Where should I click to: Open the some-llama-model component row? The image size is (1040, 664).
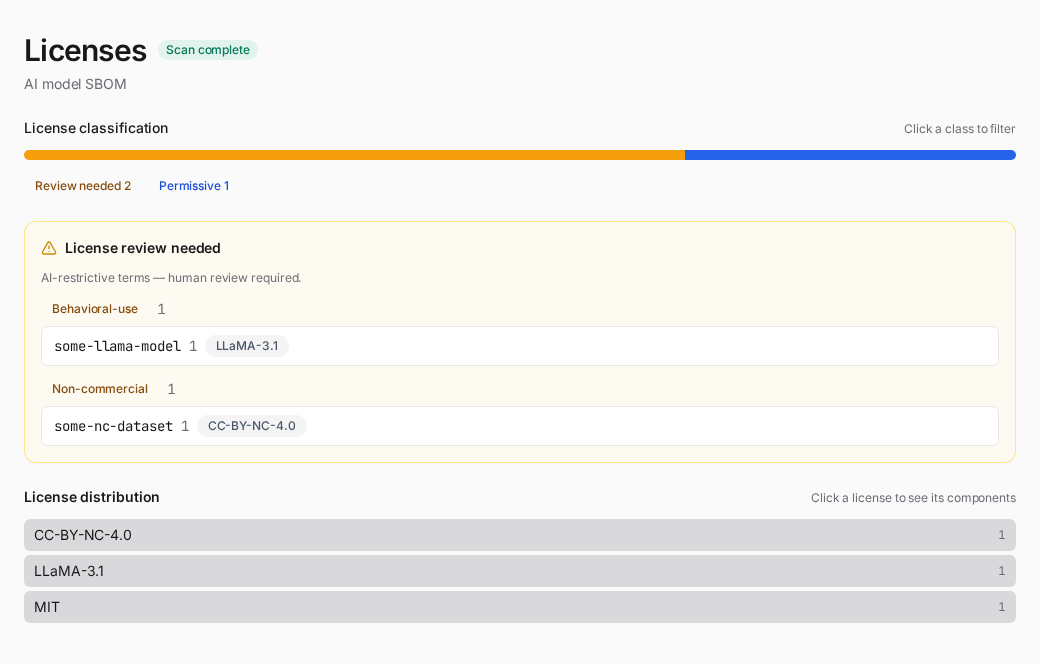[x=520, y=346]
